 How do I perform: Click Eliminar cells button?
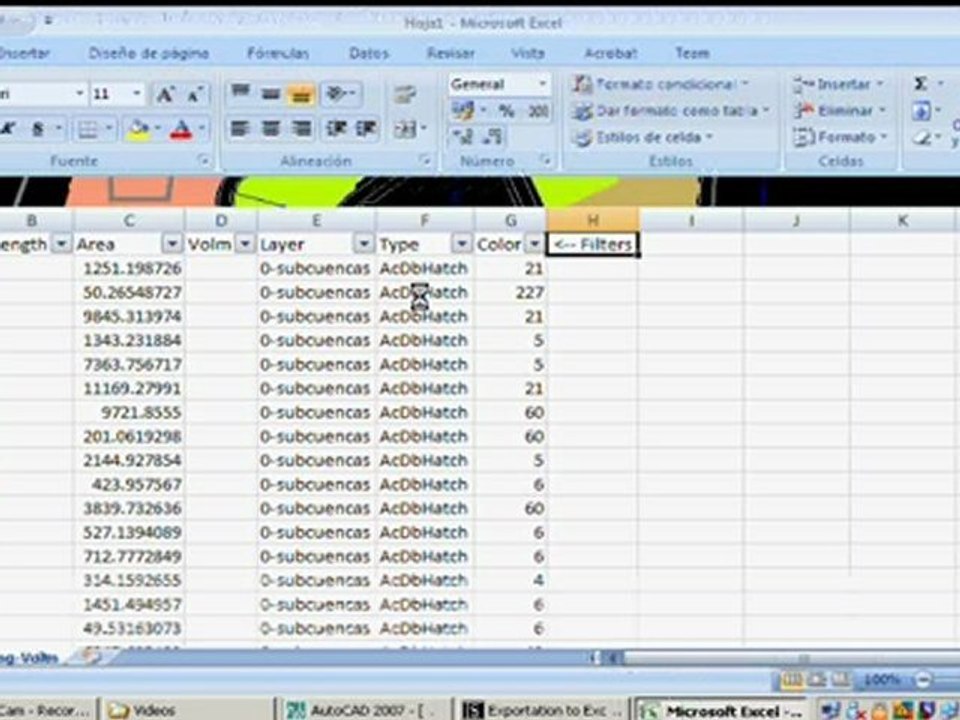point(839,111)
